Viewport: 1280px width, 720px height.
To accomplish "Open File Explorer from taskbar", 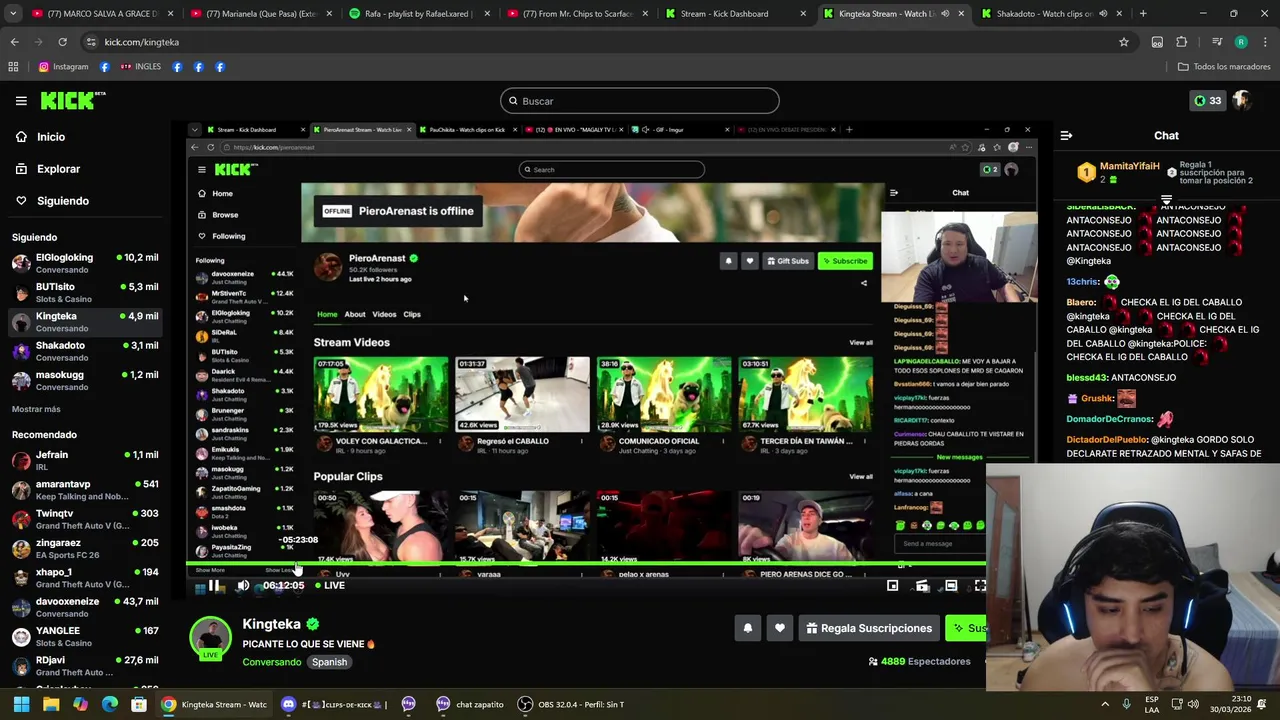I will tap(51, 704).
